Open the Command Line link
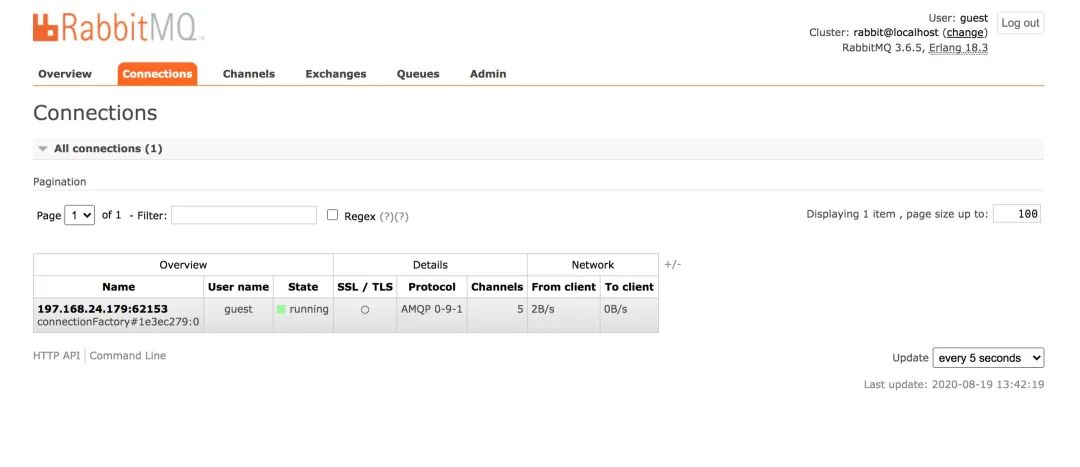Screen dimensions: 1080x467 click(129, 356)
